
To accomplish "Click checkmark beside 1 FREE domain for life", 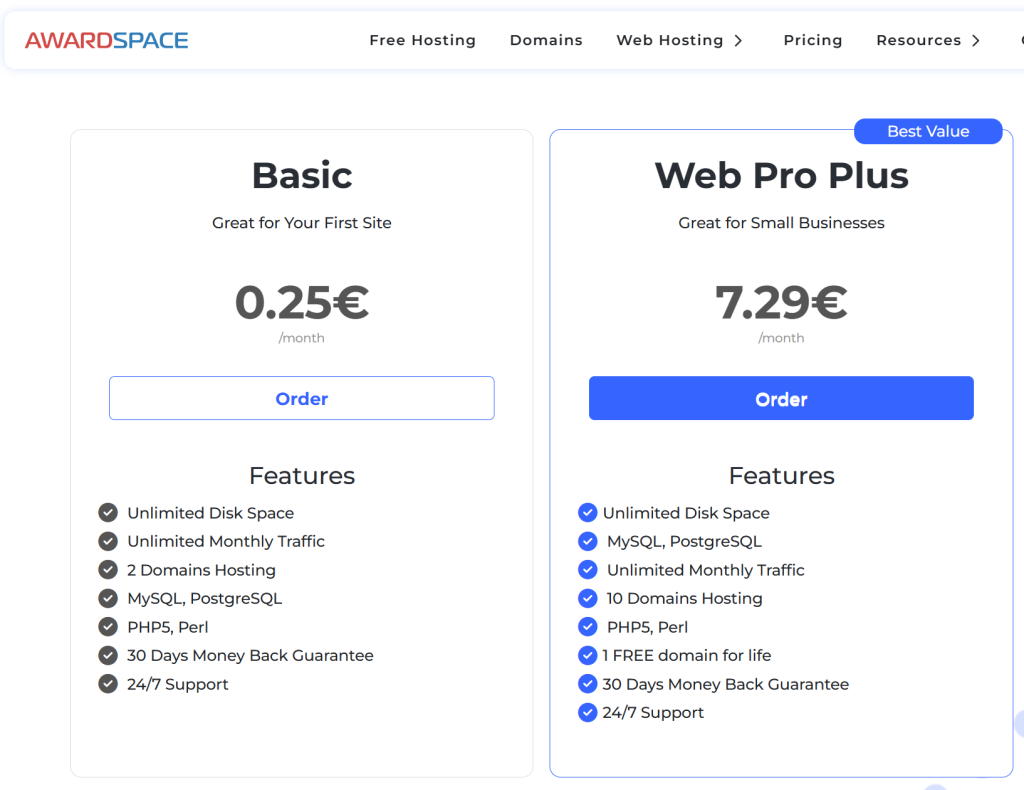I will tap(588, 655).
